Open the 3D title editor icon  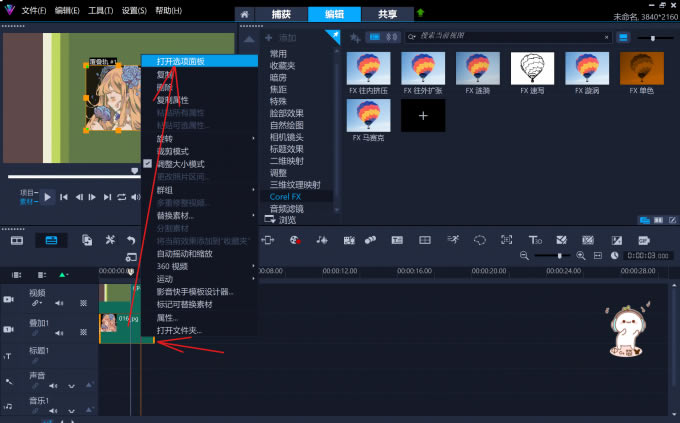pos(535,240)
